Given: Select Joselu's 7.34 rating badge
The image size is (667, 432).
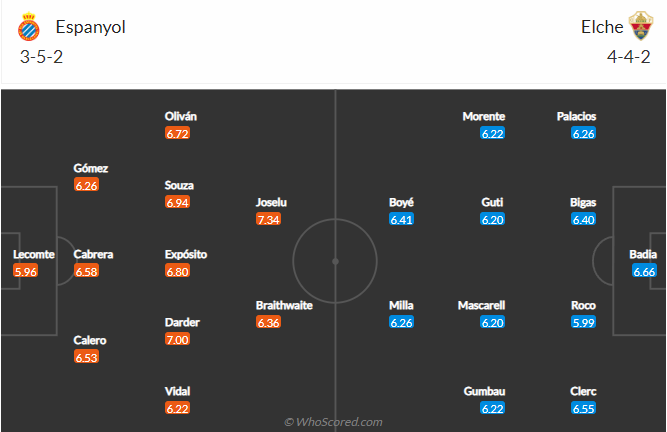Looking at the screenshot, I should coord(268,219).
